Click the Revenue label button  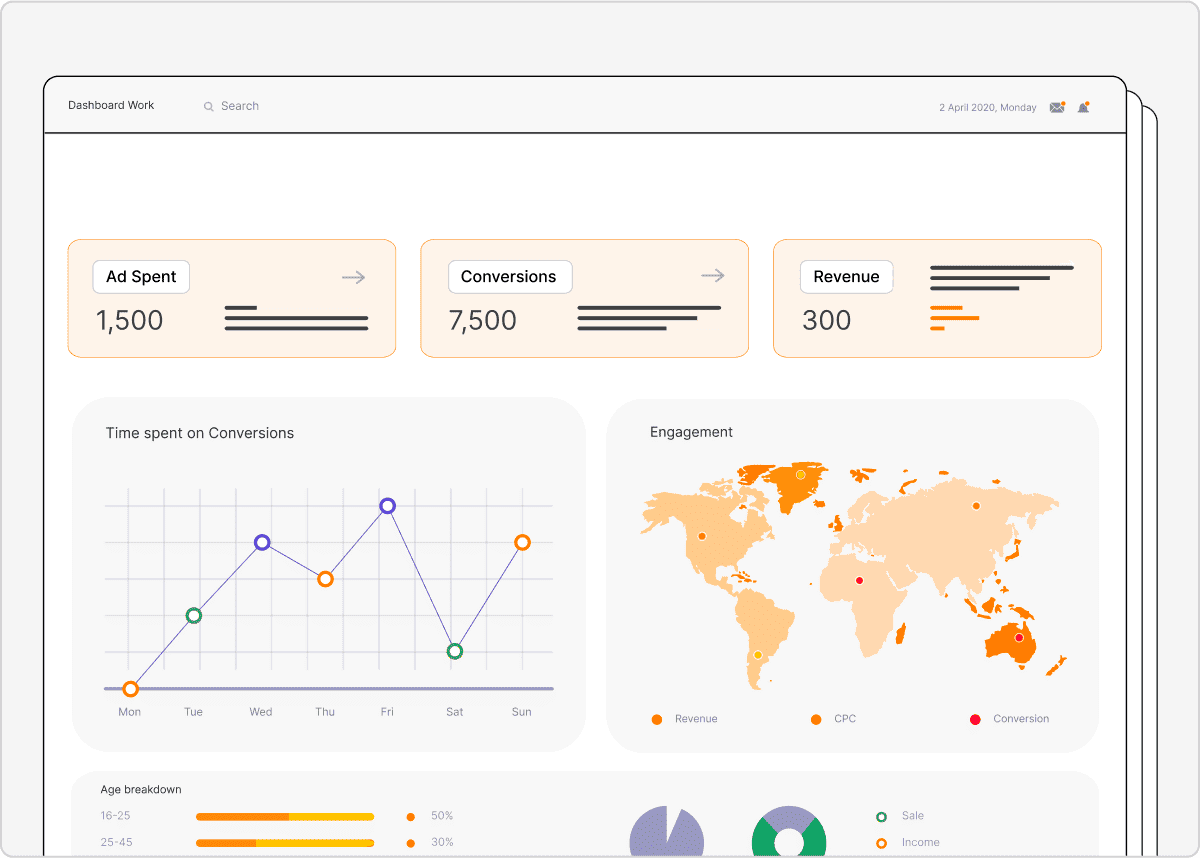pyautogui.click(x=846, y=276)
